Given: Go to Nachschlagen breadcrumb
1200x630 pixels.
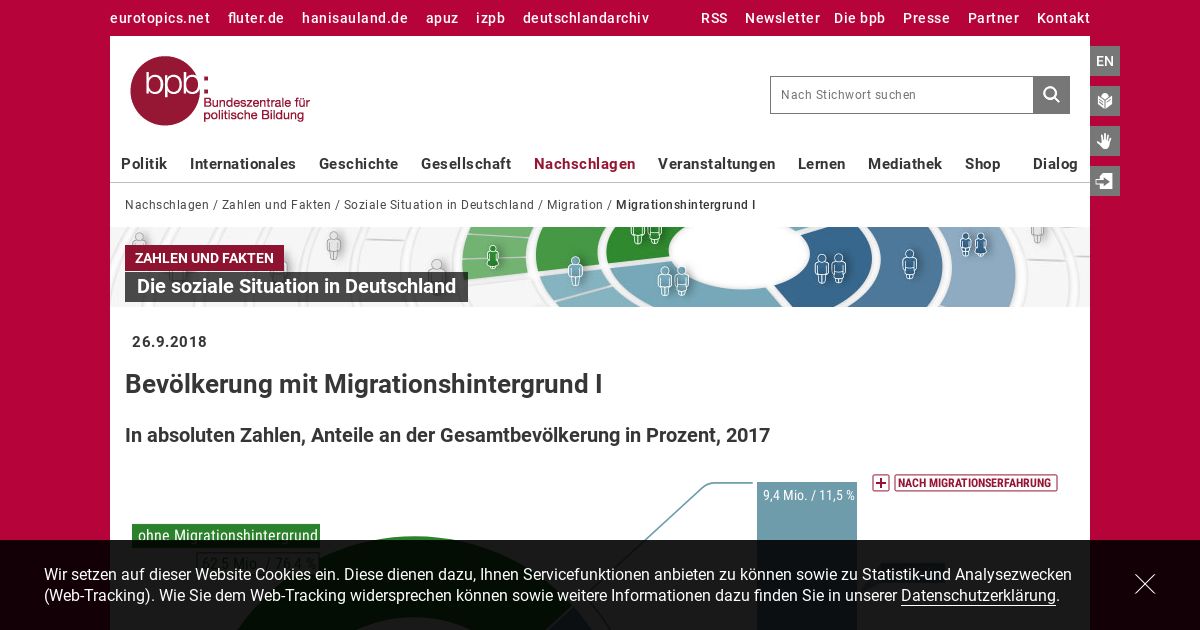Looking at the screenshot, I should (x=167, y=205).
